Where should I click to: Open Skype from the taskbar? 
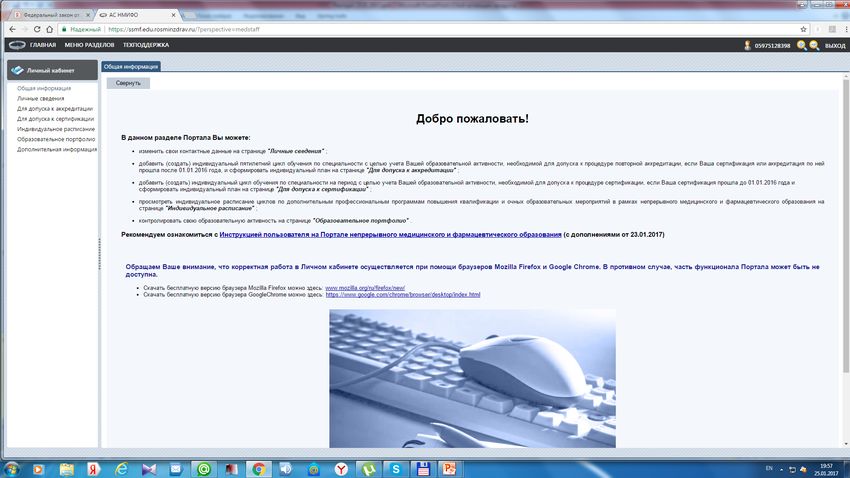[396, 469]
